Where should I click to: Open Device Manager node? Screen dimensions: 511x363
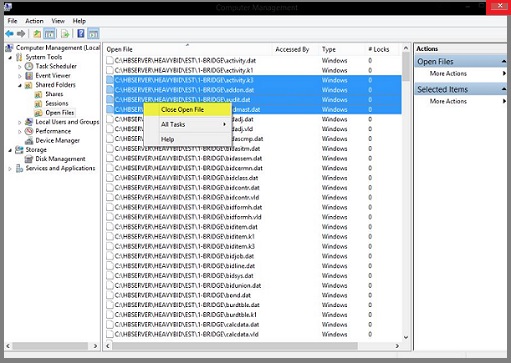(x=57, y=141)
